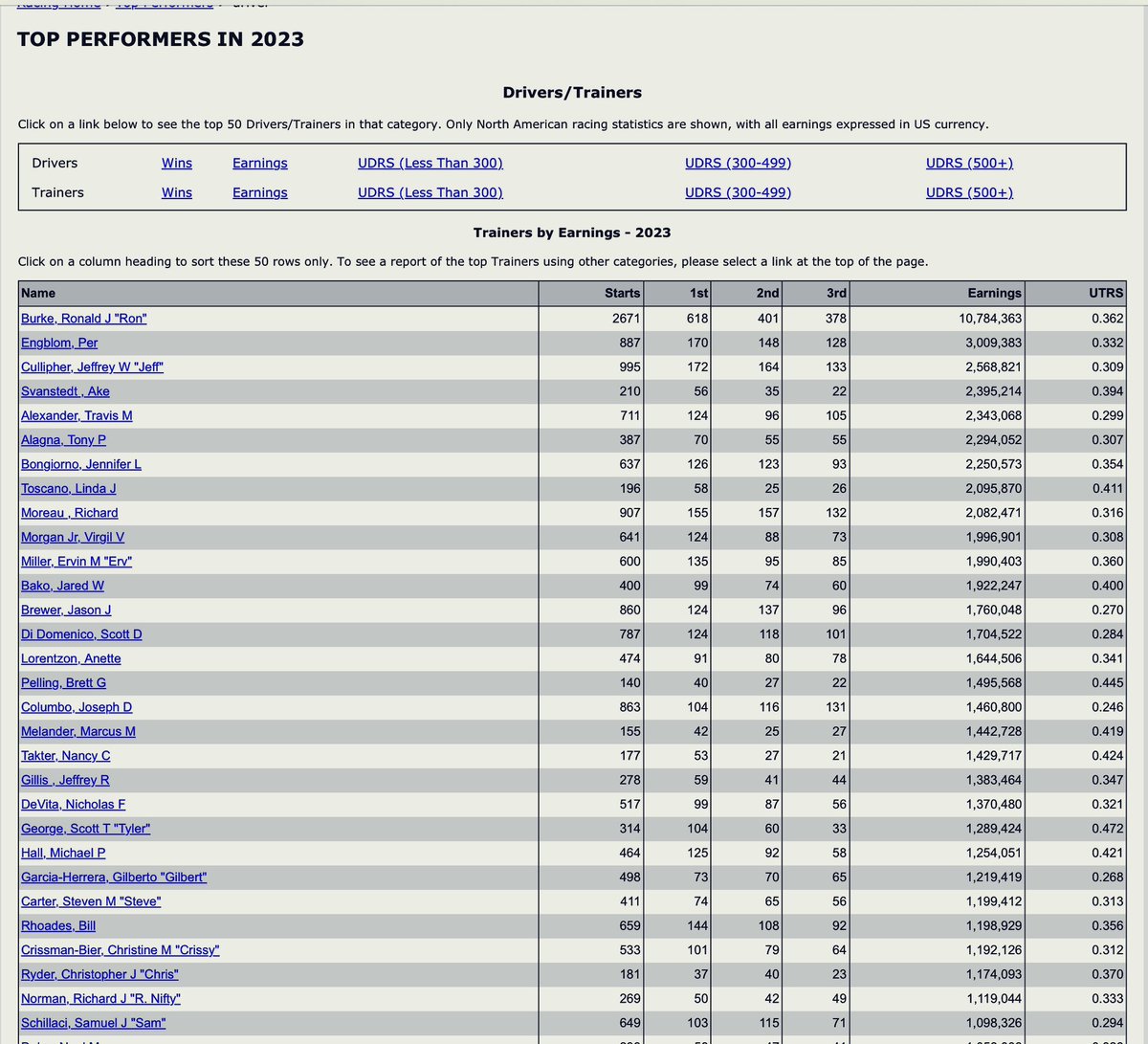Open DeVita, Nicholas F link
Viewport: 1148px width, 1044px height.
click(x=73, y=804)
